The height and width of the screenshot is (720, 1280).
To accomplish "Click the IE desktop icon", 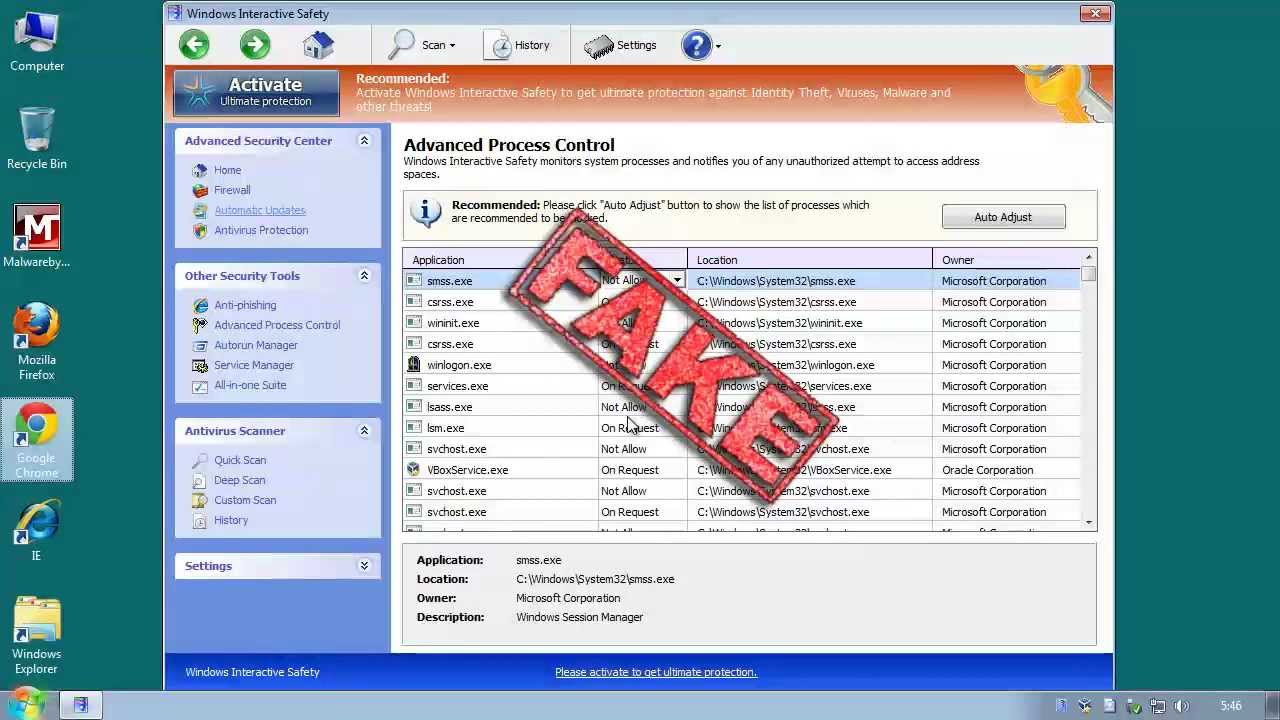I will pos(37,532).
